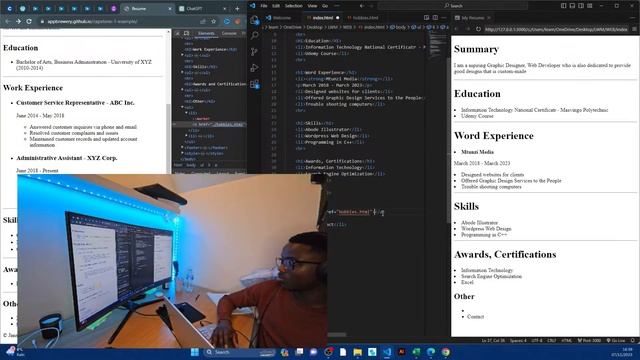Click the Port 3000 status bar item

pos(589,340)
